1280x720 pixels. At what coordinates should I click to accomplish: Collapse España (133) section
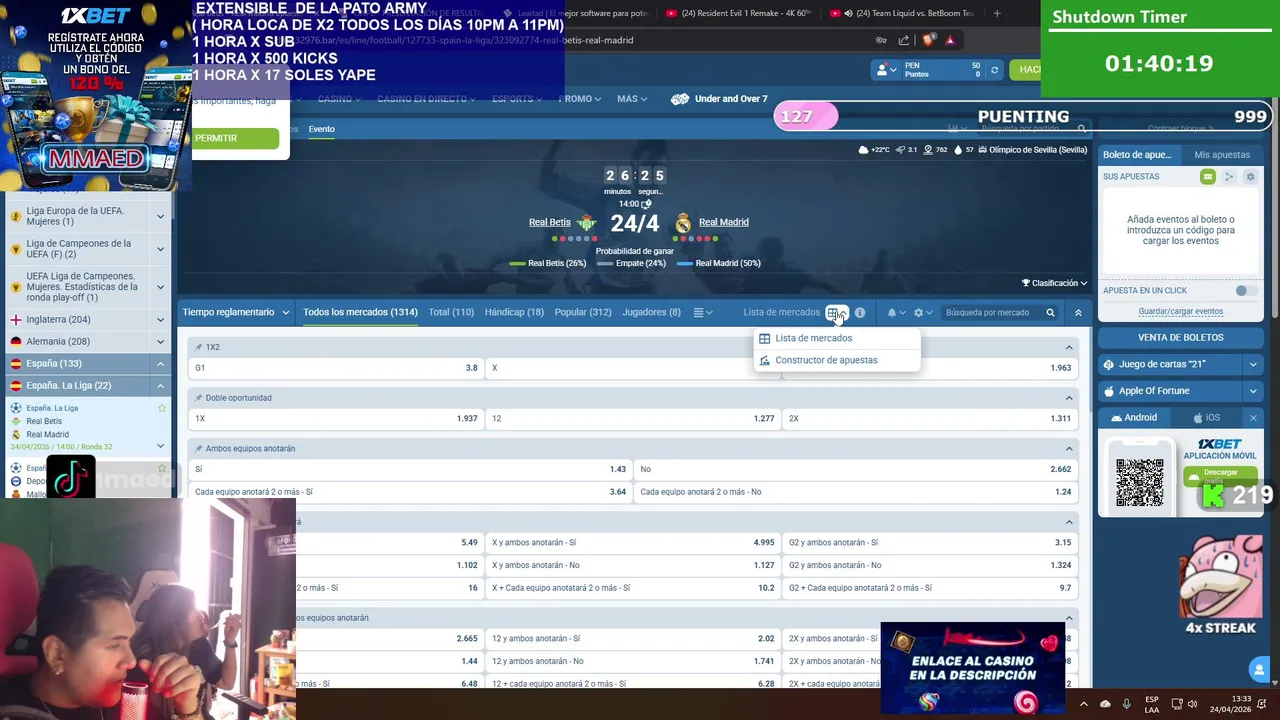pos(160,364)
